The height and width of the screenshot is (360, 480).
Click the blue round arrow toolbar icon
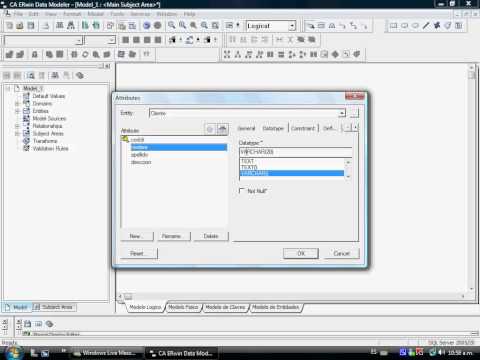147,26
